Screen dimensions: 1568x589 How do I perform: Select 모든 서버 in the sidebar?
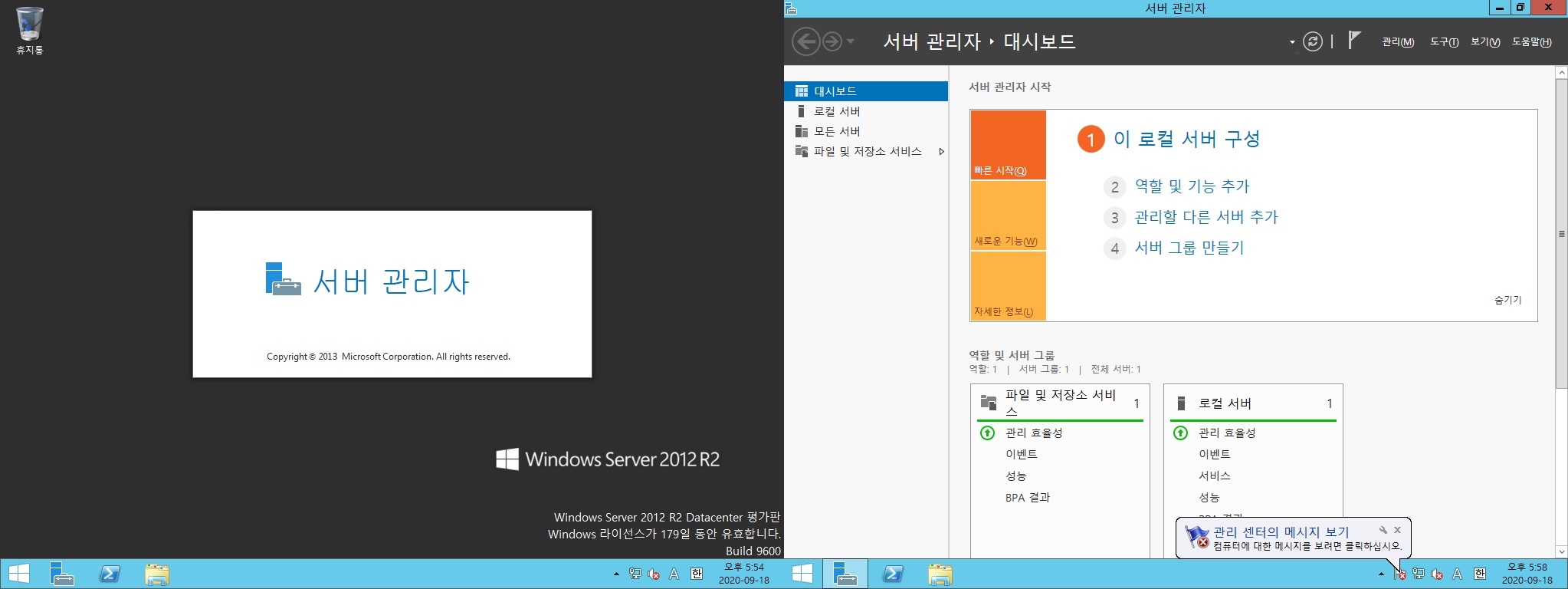866,131
